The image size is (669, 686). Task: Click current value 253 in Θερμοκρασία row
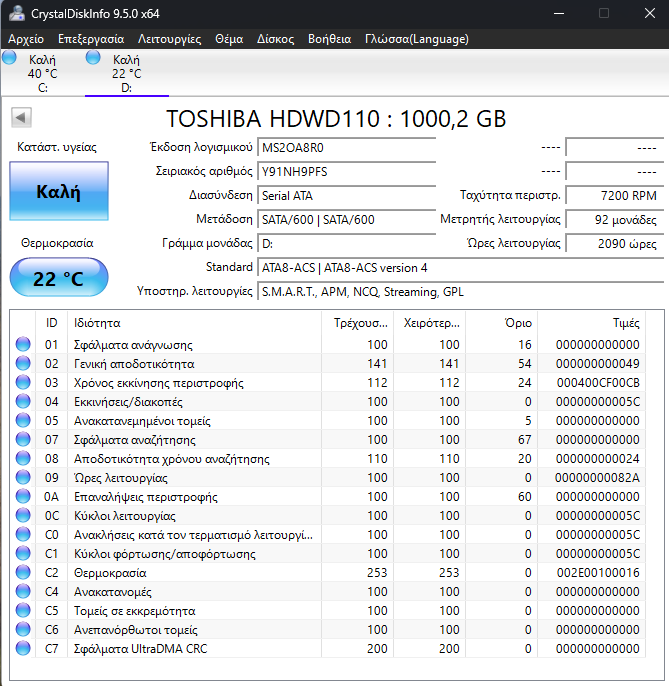point(377,573)
